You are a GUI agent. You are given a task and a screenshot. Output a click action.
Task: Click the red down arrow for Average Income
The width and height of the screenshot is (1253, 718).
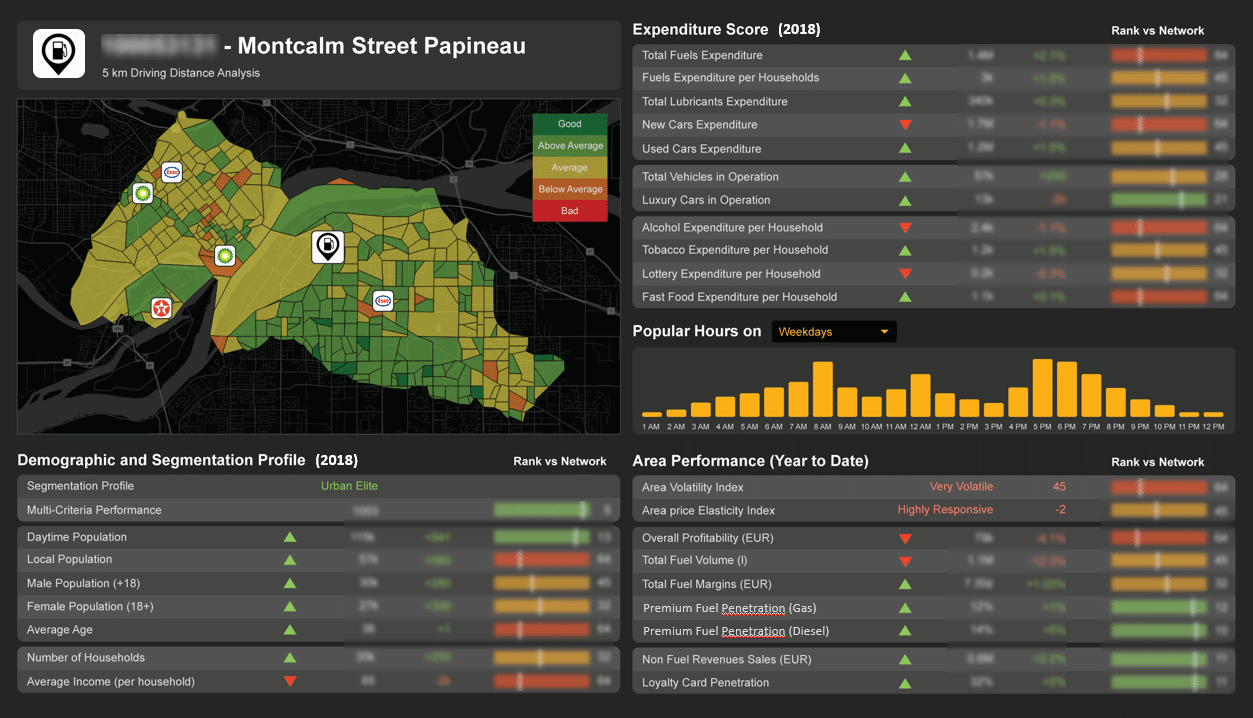290,682
